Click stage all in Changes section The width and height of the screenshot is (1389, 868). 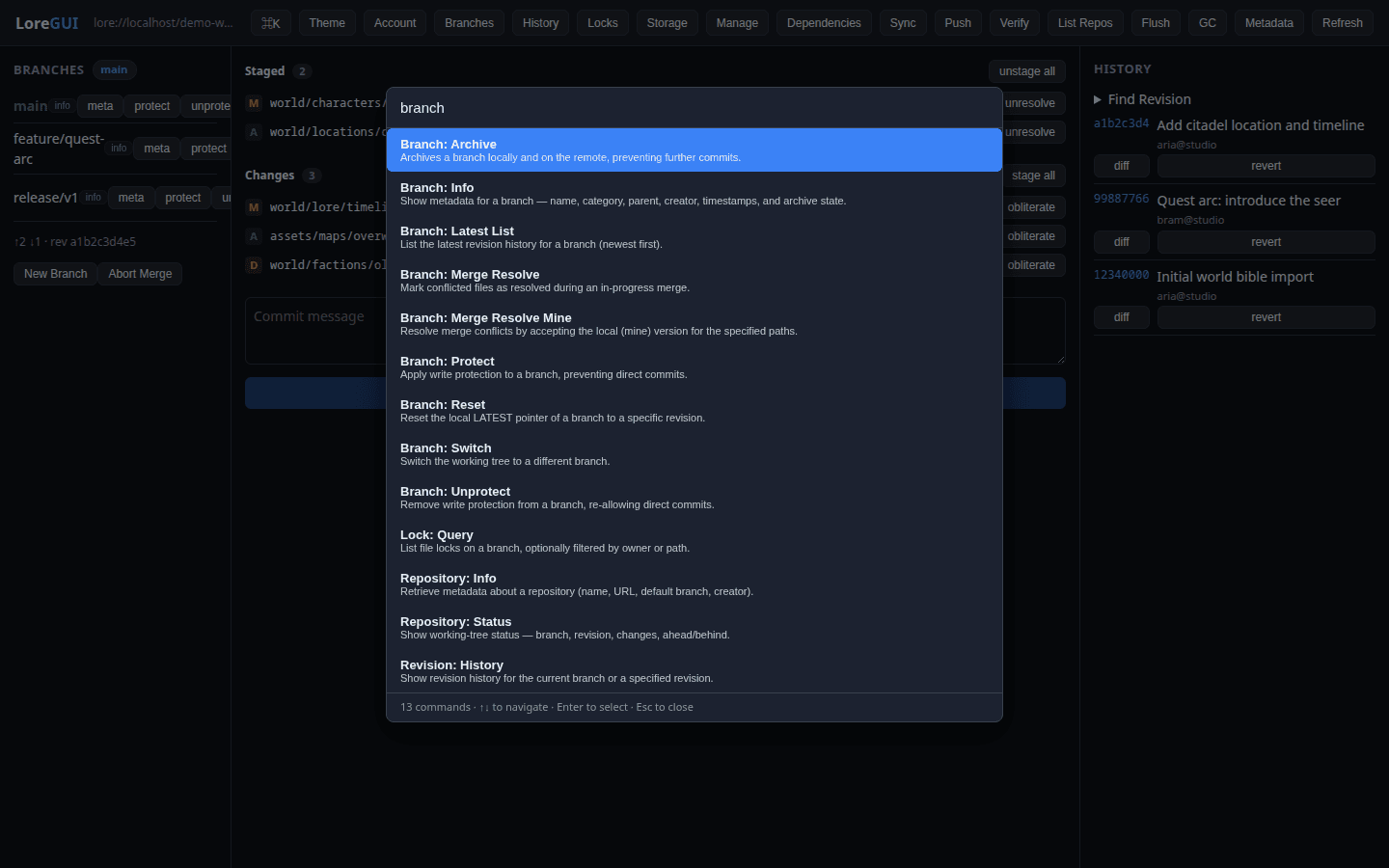click(1033, 176)
